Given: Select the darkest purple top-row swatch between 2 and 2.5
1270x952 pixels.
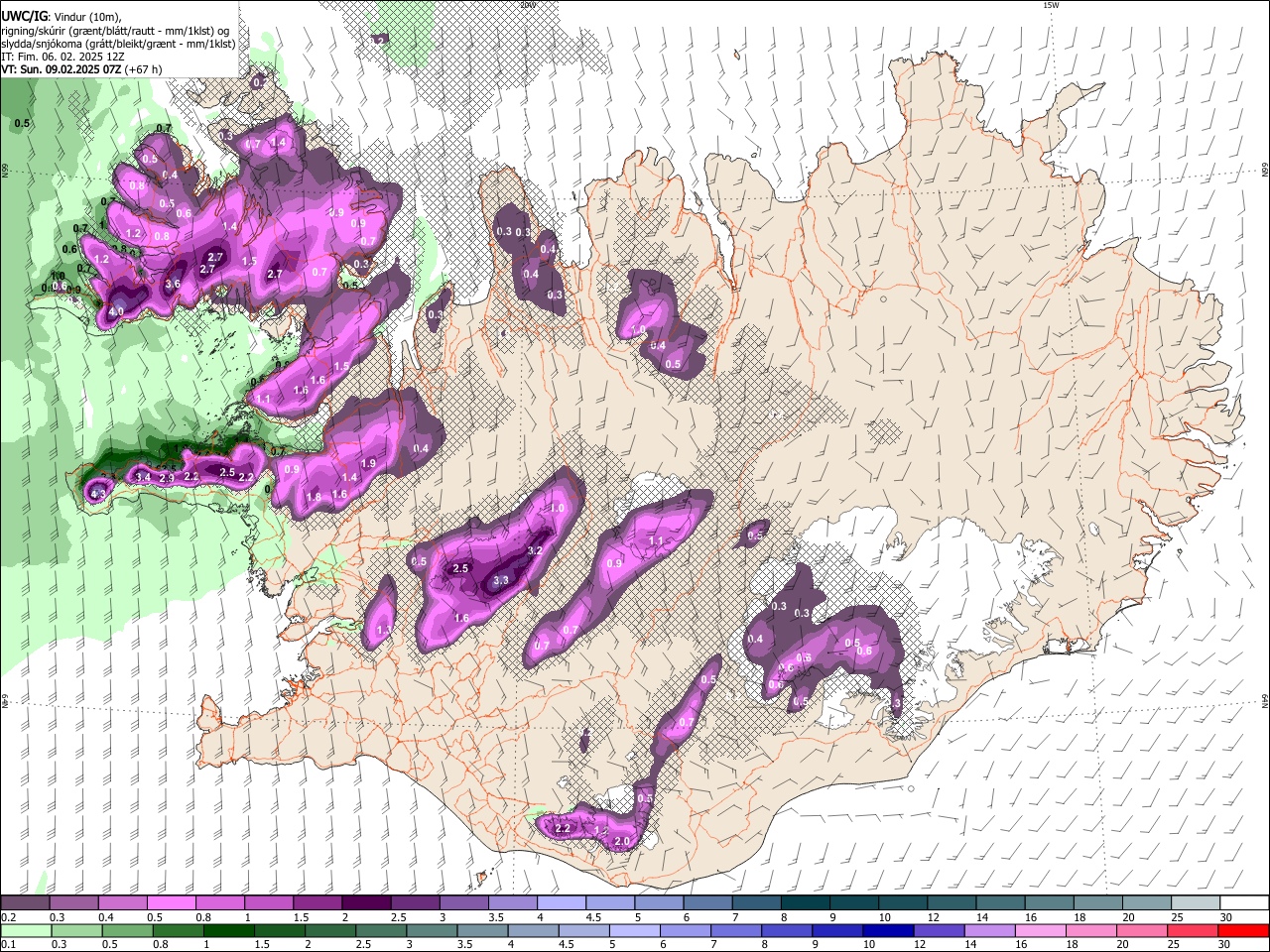Looking at the screenshot, I should tap(365, 903).
